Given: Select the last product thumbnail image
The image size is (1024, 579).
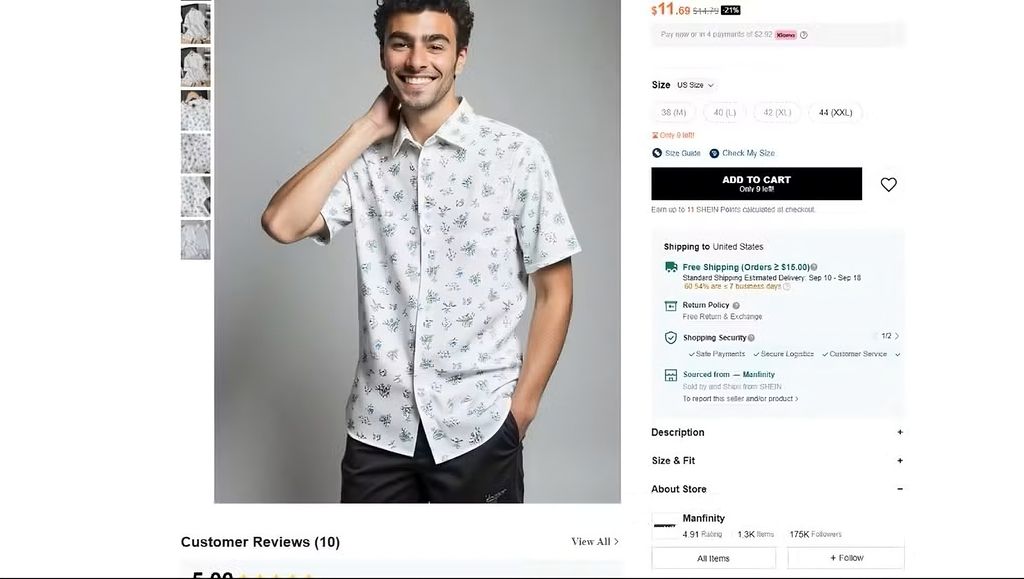Looking at the screenshot, I should 195,240.
